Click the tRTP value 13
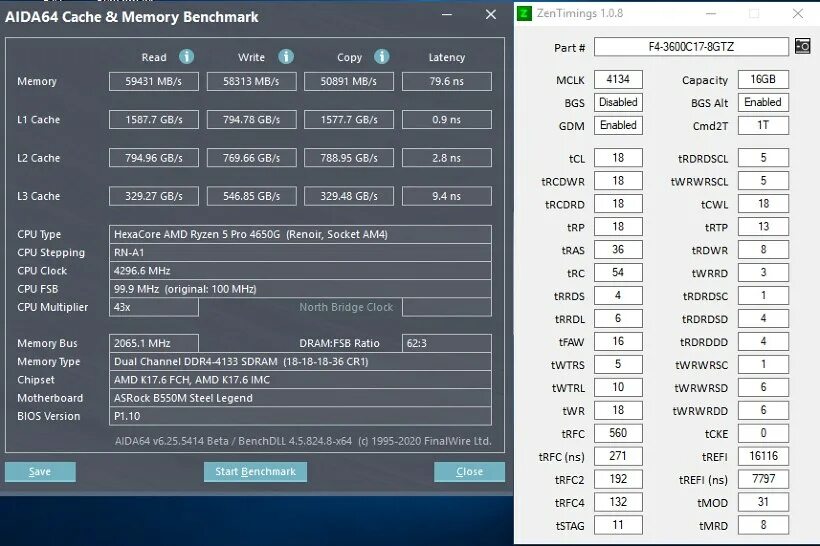 763,227
